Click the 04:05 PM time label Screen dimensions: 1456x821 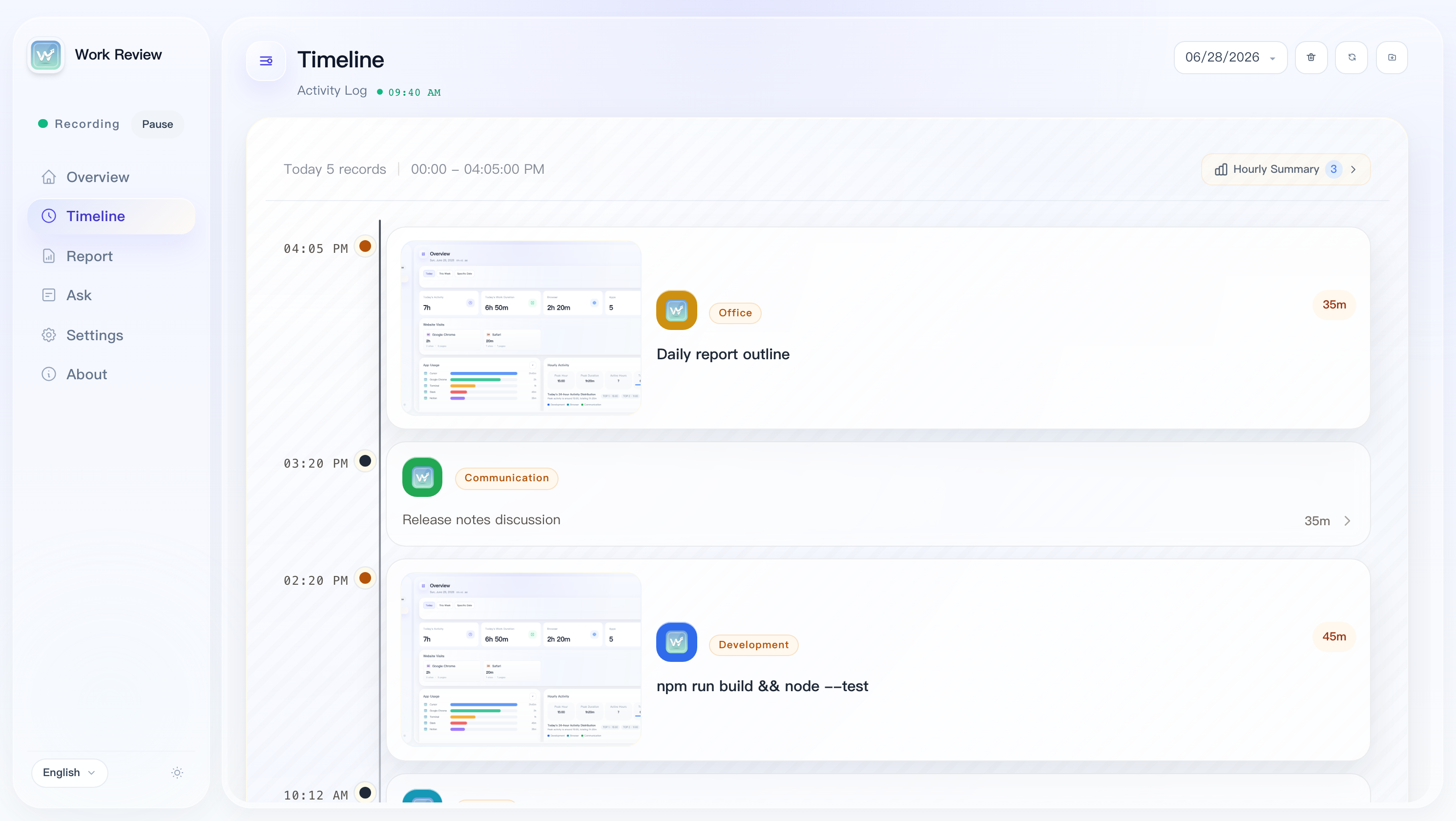(315, 248)
